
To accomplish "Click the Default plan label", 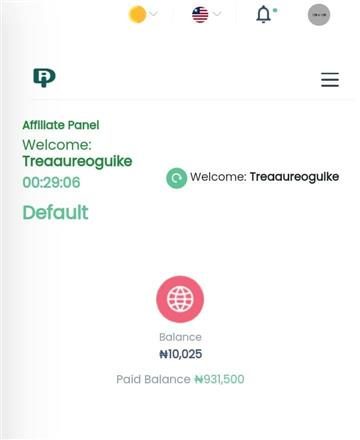I will coord(55,212).
